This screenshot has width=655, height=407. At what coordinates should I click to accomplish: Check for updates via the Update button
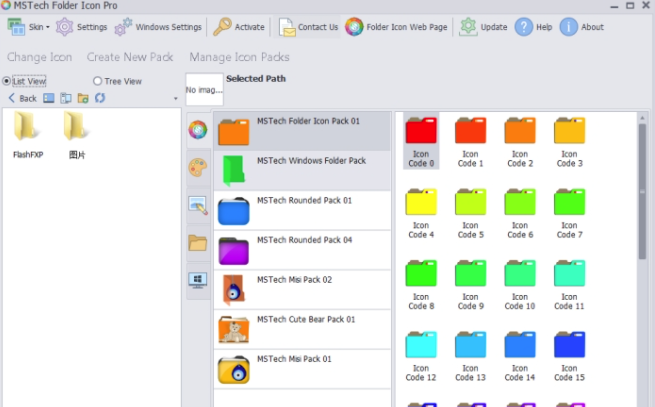click(483, 27)
